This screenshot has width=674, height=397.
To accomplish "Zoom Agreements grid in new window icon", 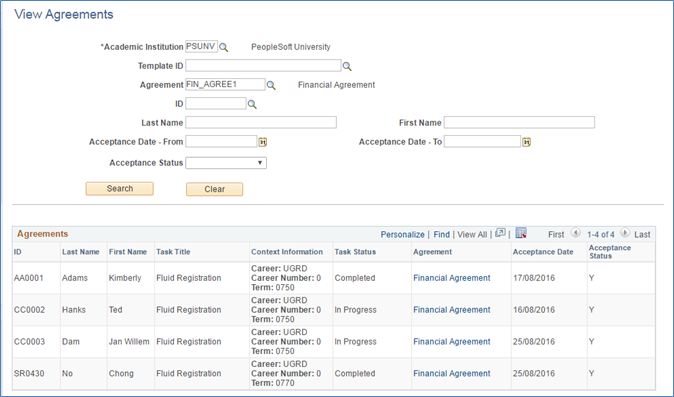I will tap(500, 233).
